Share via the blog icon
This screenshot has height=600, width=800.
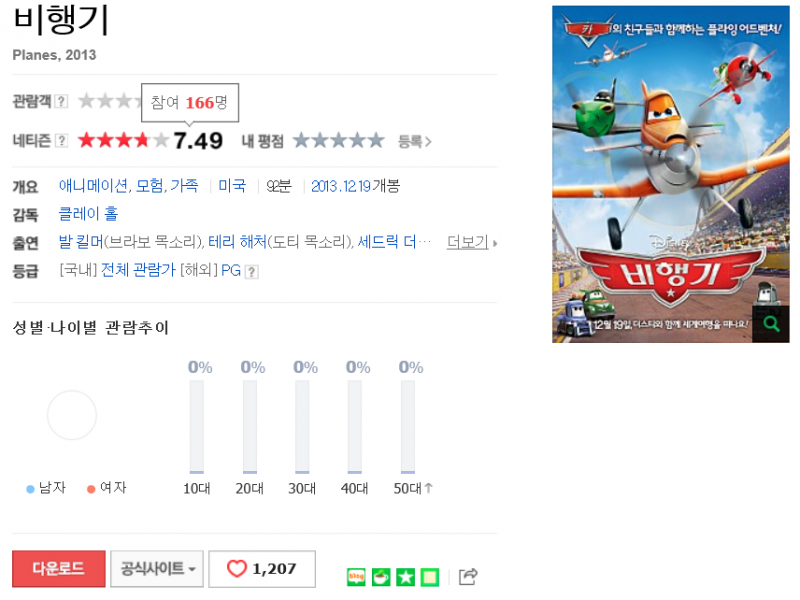pos(356,577)
